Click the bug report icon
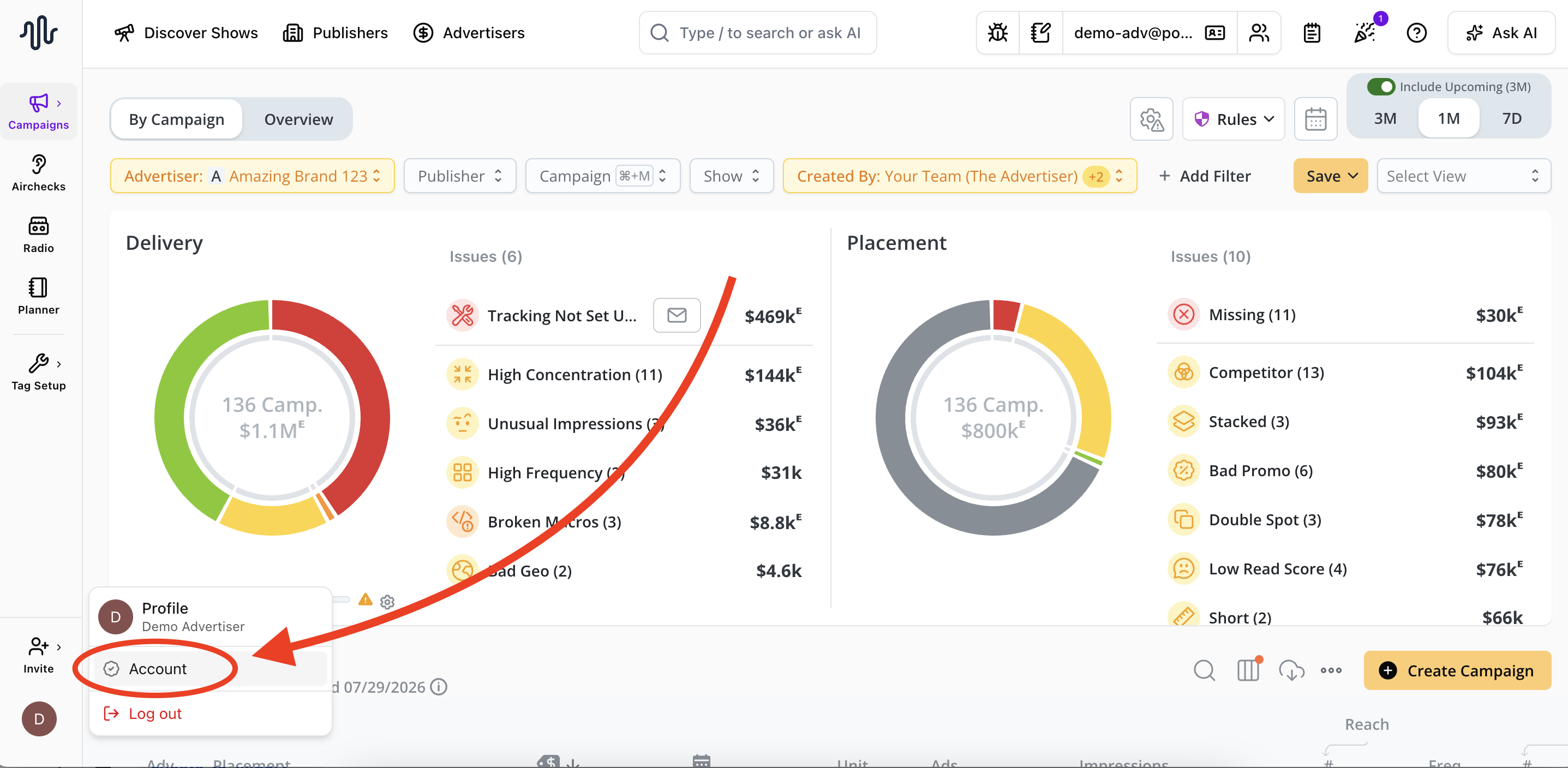Screen dimensions: 1568x768 (x=998, y=33)
